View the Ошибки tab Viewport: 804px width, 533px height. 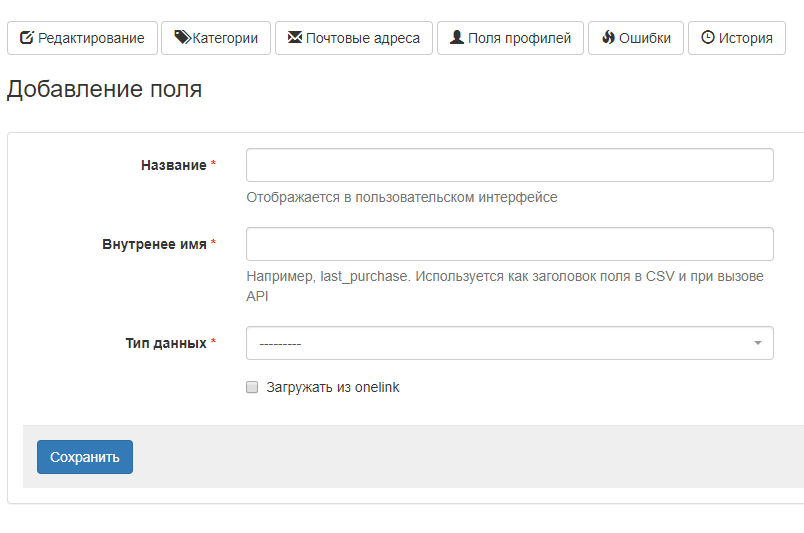click(x=636, y=38)
